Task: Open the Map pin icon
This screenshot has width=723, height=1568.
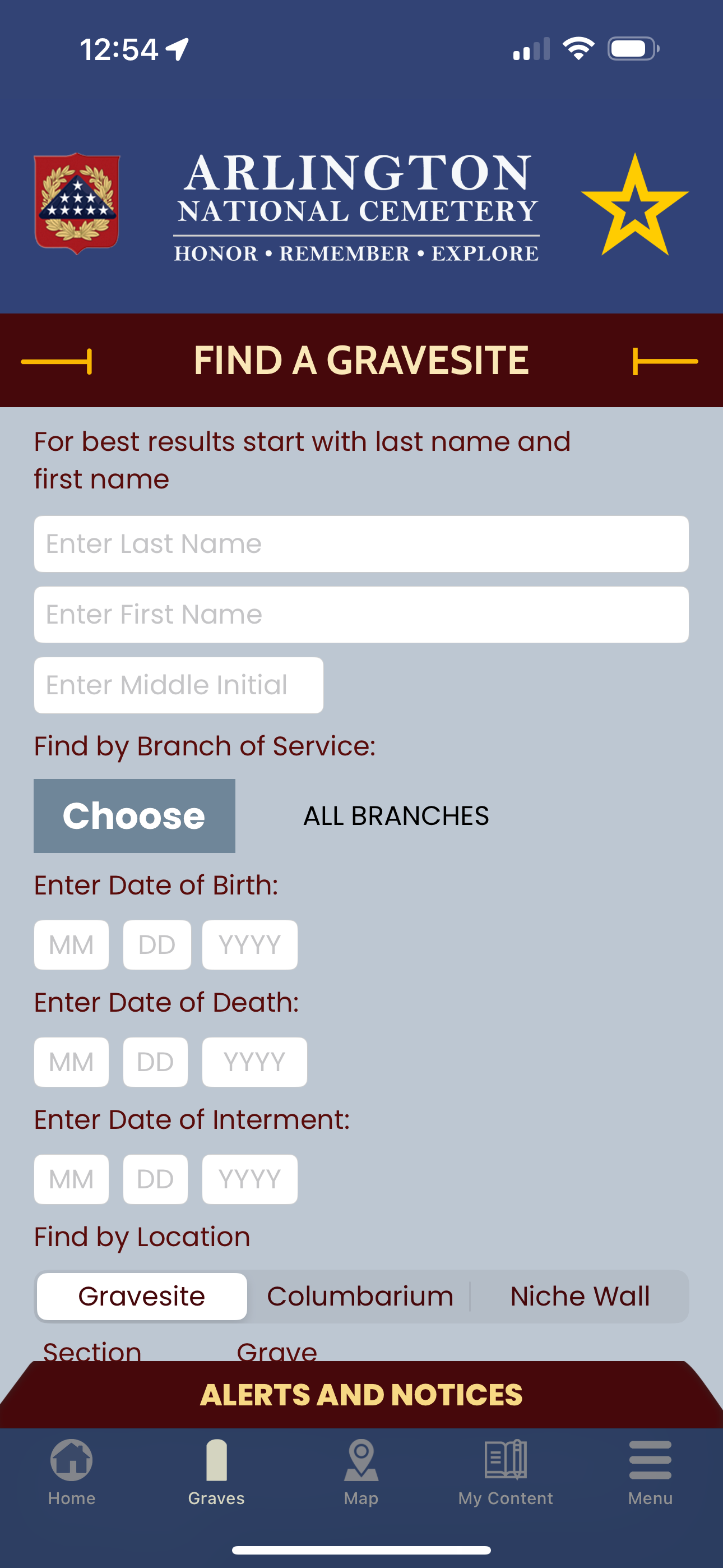Action: tap(361, 1460)
